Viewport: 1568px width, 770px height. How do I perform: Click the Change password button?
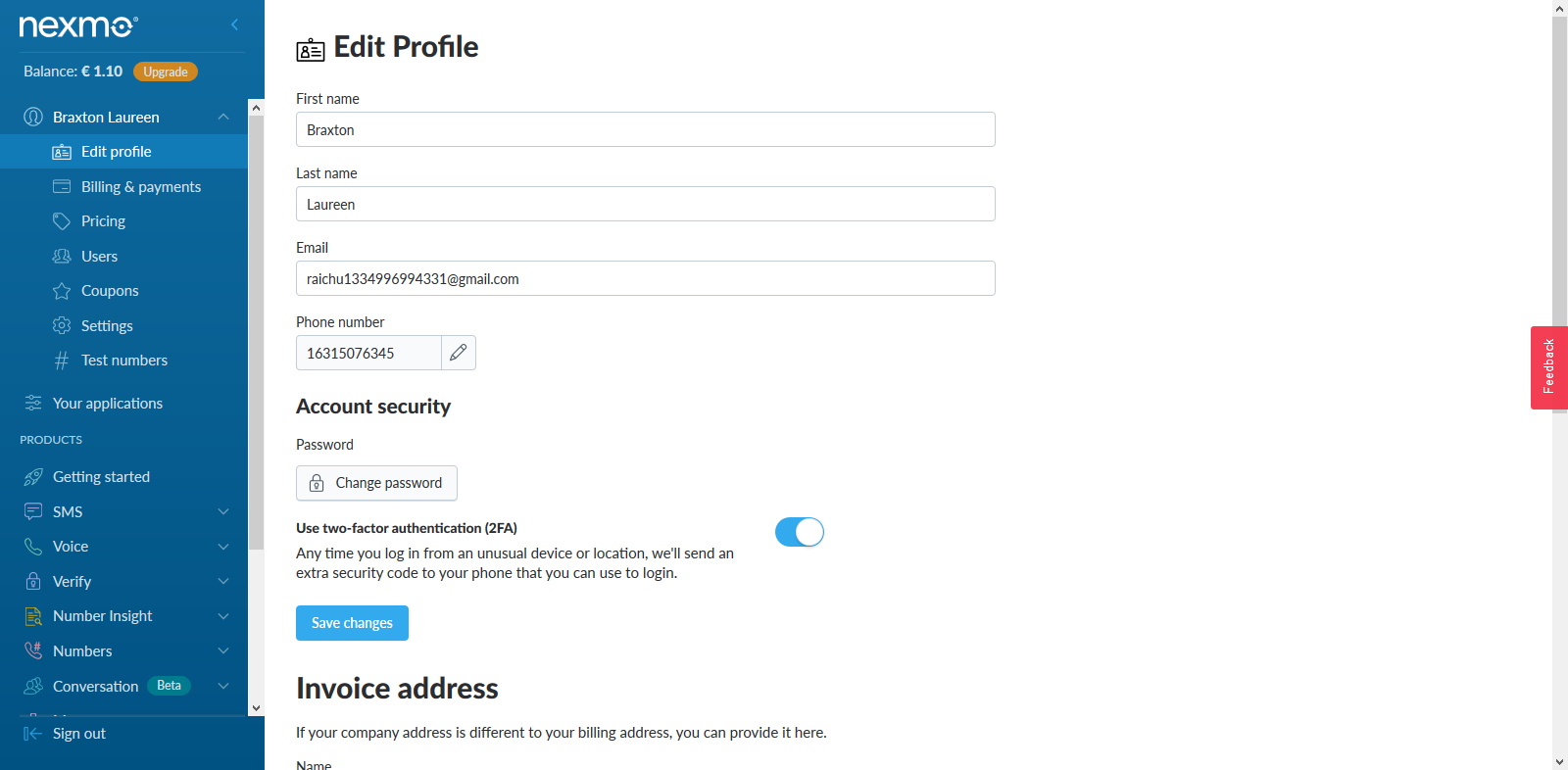pos(376,483)
